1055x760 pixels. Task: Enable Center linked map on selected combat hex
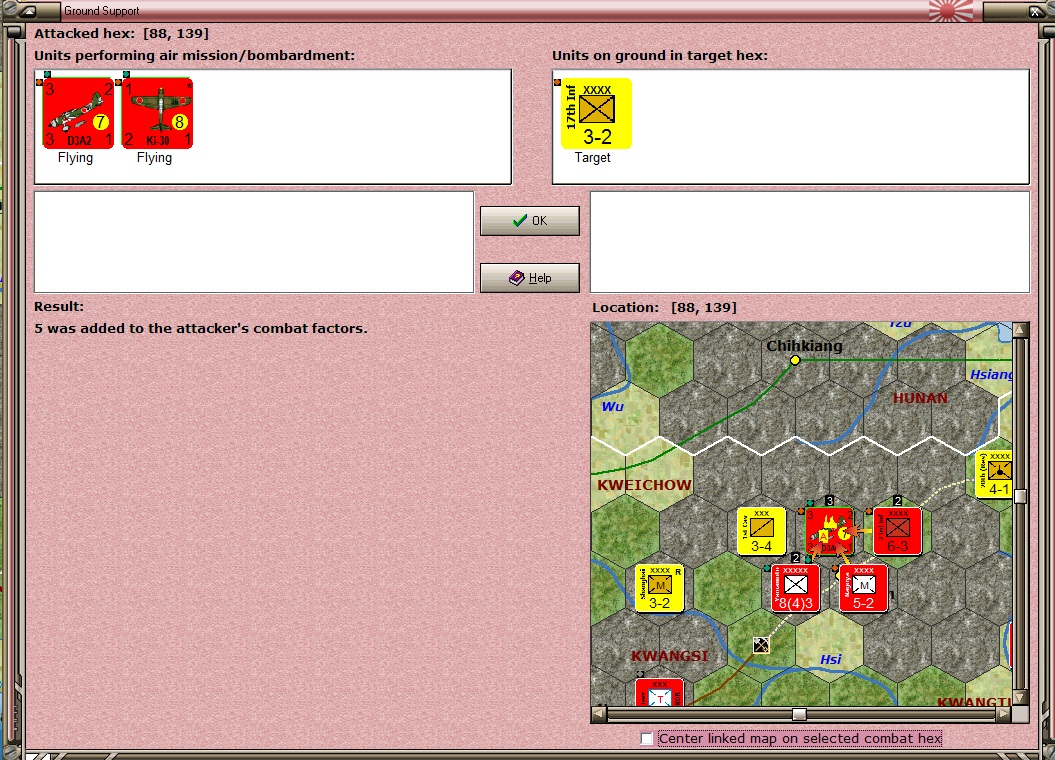tap(647, 738)
